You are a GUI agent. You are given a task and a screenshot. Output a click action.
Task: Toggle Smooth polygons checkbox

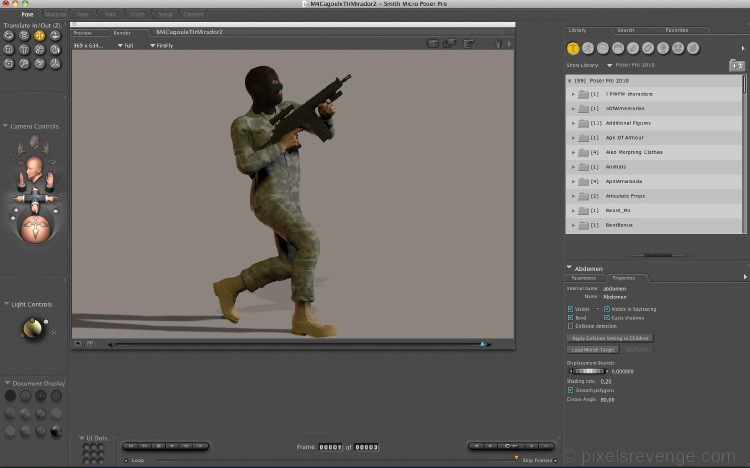(x=570, y=390)
